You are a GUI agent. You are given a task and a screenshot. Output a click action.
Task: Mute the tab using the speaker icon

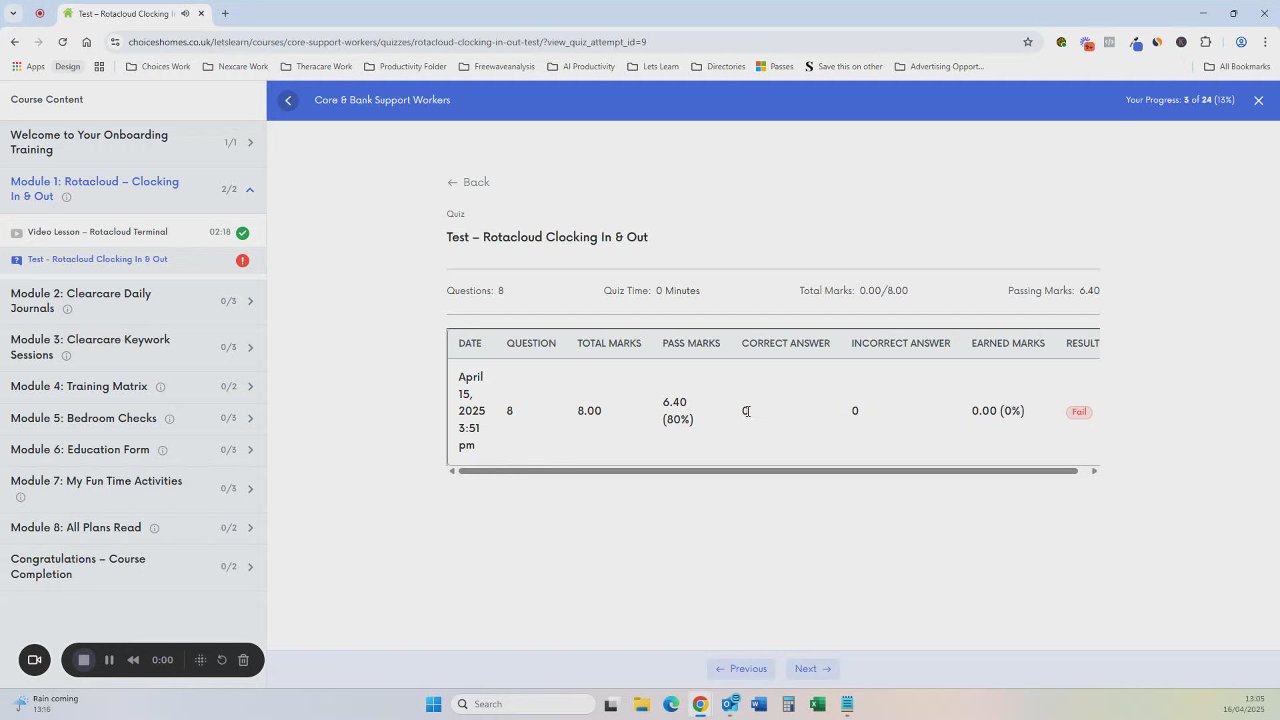(x=185, y=14)
